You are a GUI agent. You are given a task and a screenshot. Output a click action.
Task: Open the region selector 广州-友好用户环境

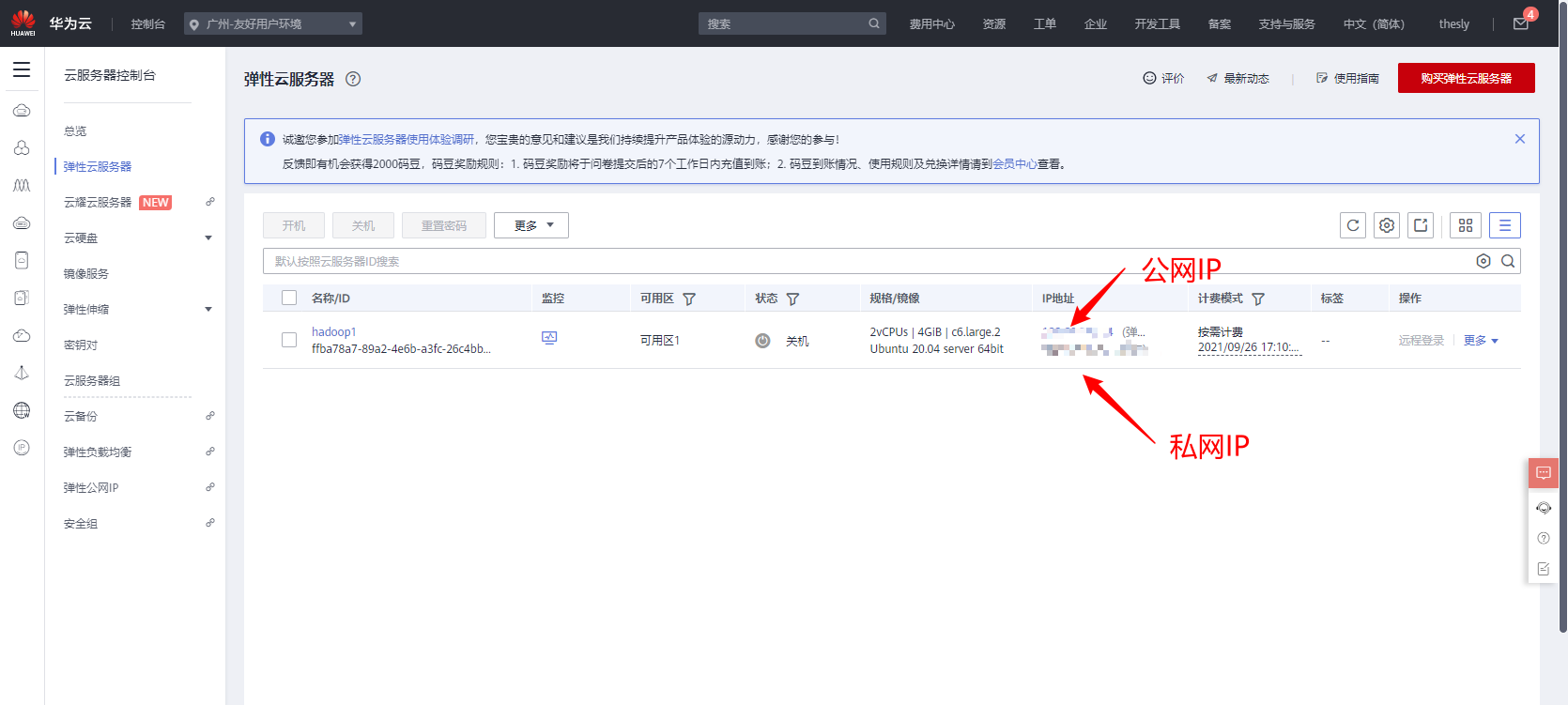pyautogui.click(x=273, y=23)
